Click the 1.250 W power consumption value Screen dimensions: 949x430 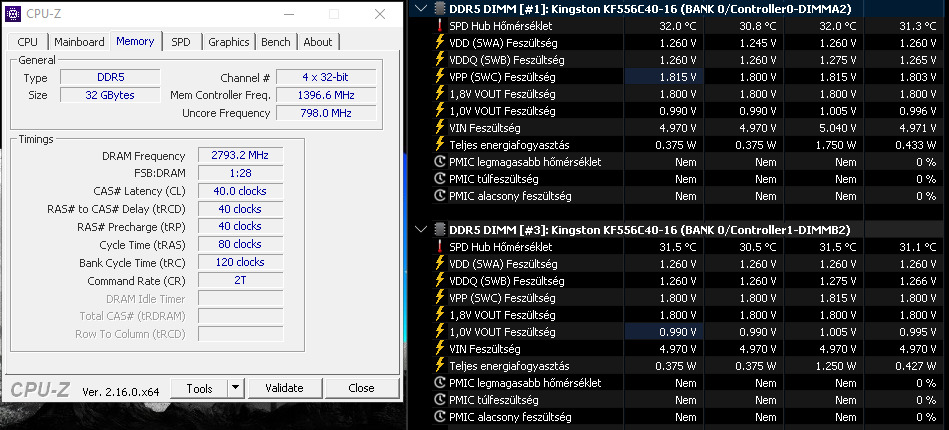click(838, 366)
